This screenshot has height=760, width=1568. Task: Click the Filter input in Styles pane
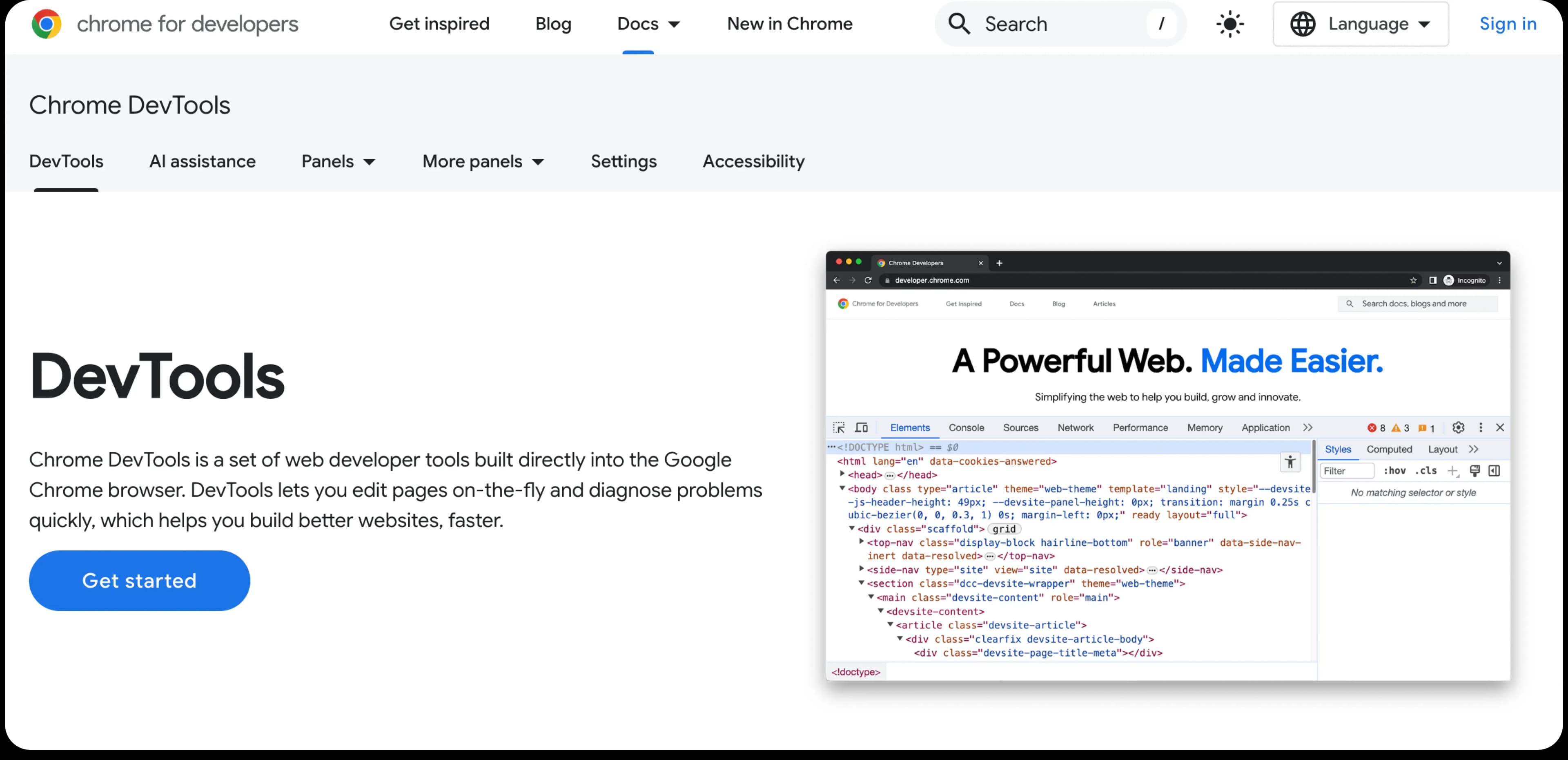(1347, 471)
